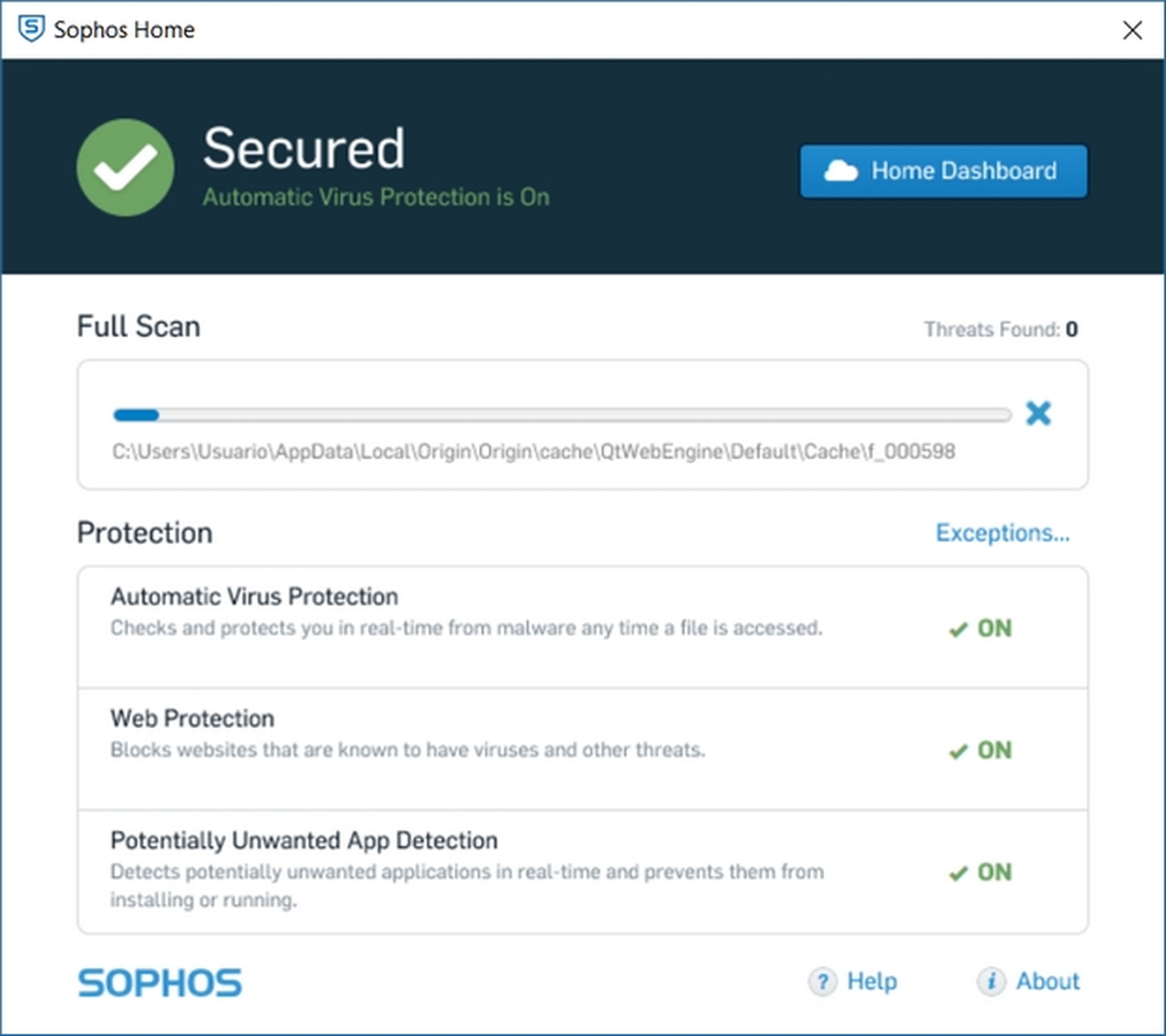Click the green Secured checkmark icon

pos(125,168)
